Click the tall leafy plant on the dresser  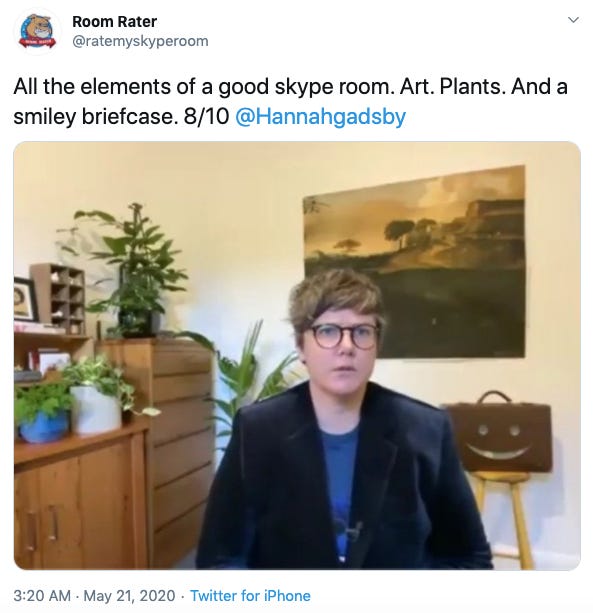pyautogui.click(x=131, y=270)
